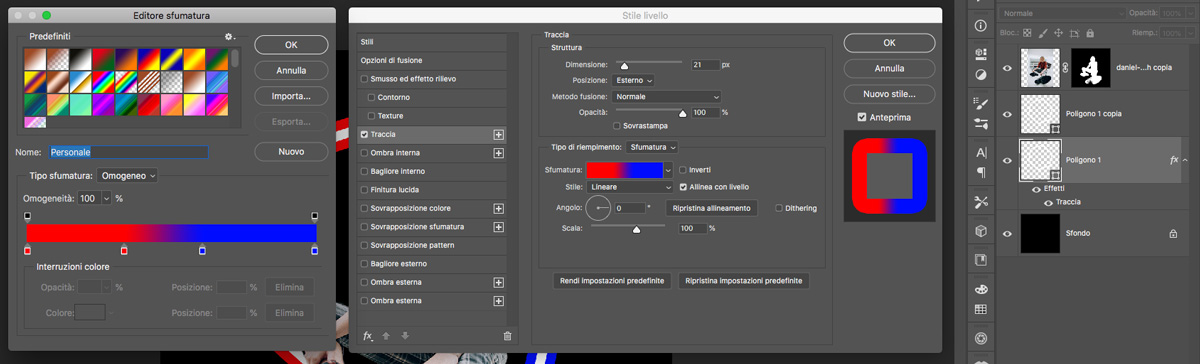This screenshot has height=364, width=1200.
Task: Open the color palette panel icon
Action: pos(980,289)
